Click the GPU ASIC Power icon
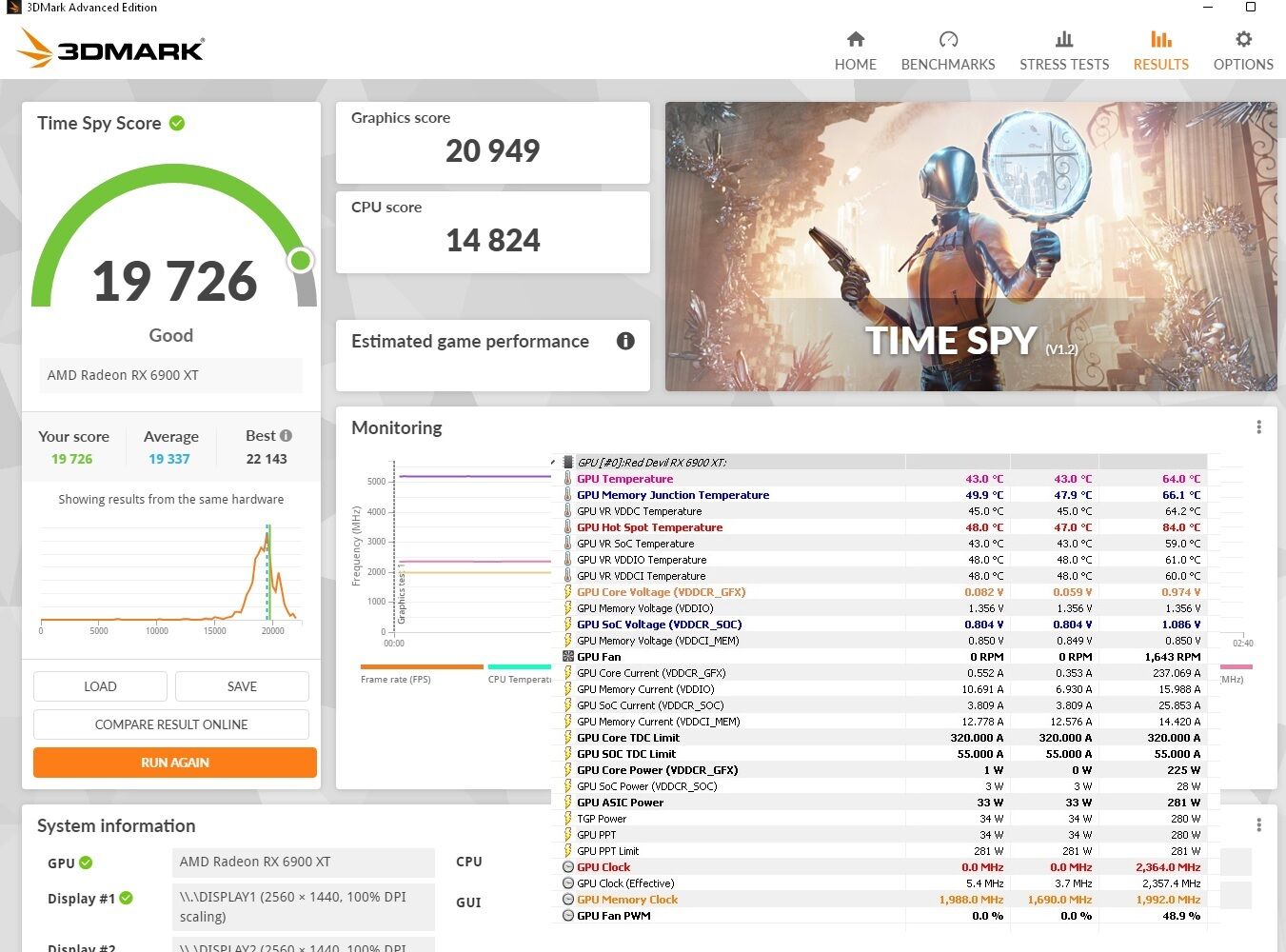The width and height of the screenshot is (1286, 952). coord(568,803)
